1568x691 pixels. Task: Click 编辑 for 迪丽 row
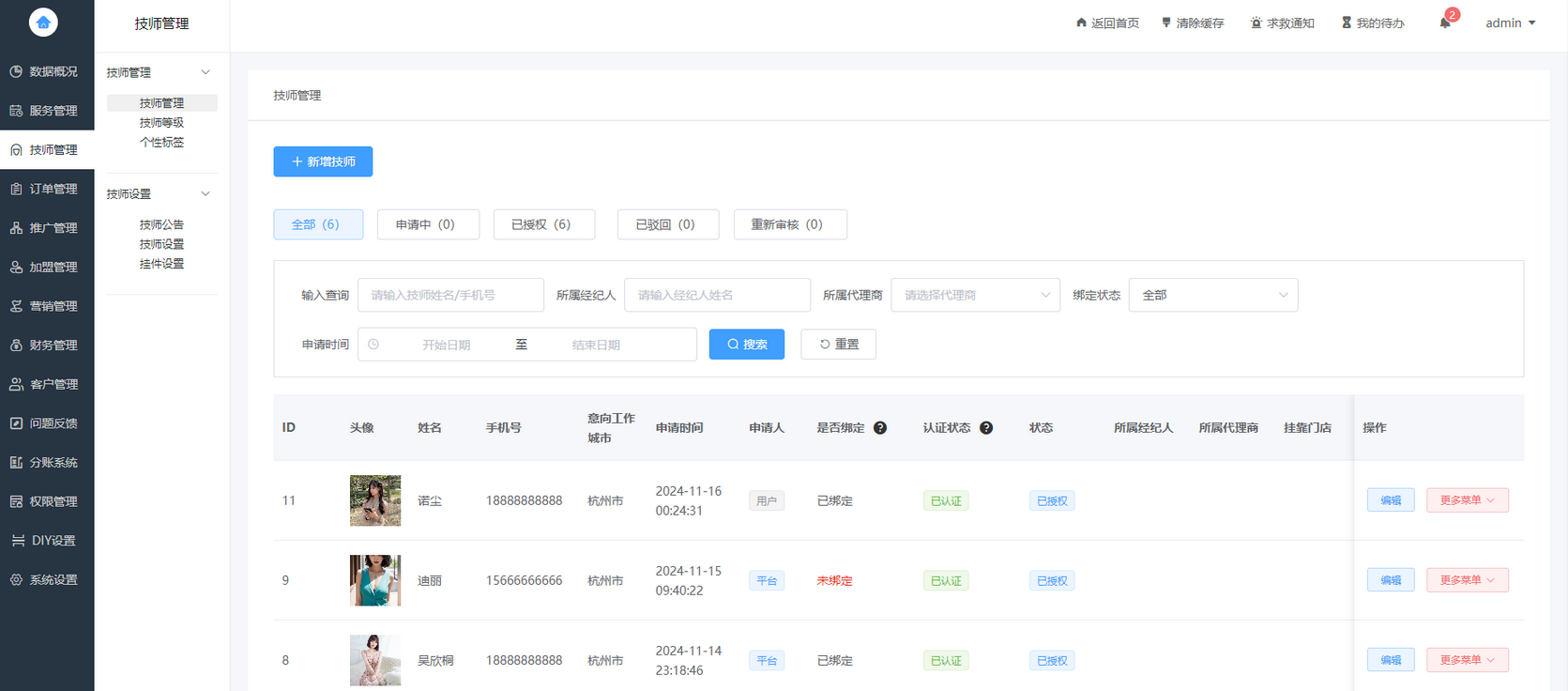point(1391,580)
